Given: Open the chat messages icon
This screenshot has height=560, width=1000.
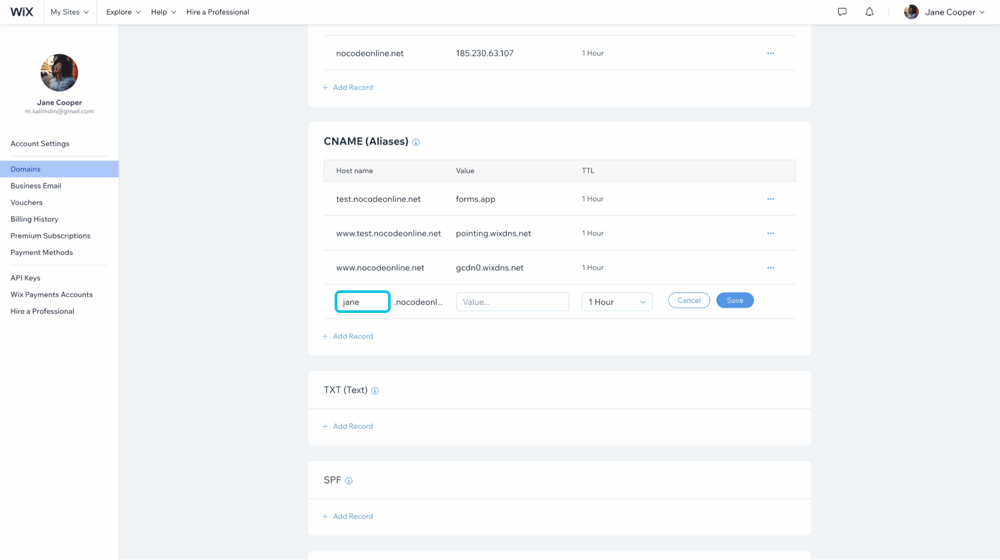Looking at the screenshot, I should [x=842, y=12].
